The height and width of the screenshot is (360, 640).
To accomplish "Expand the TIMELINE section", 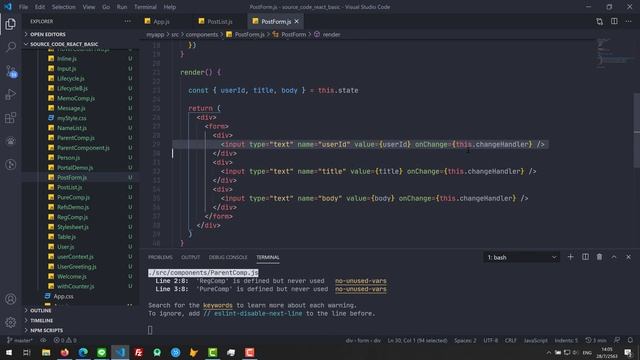I will 81,320.
